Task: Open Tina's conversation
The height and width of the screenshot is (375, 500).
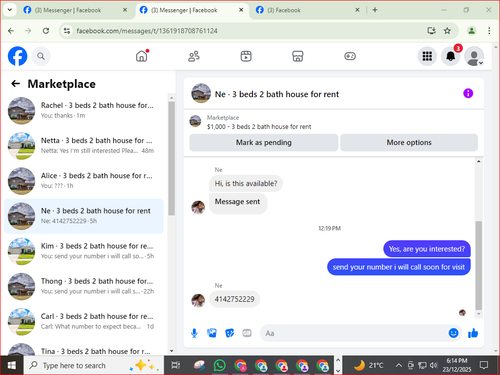Action: point(84,349)
